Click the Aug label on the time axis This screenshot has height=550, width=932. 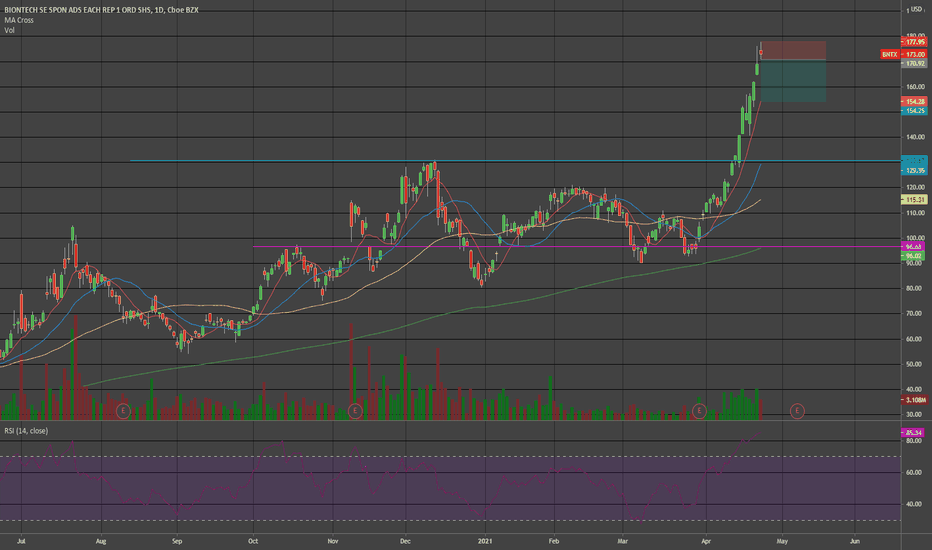pos(101,542)
